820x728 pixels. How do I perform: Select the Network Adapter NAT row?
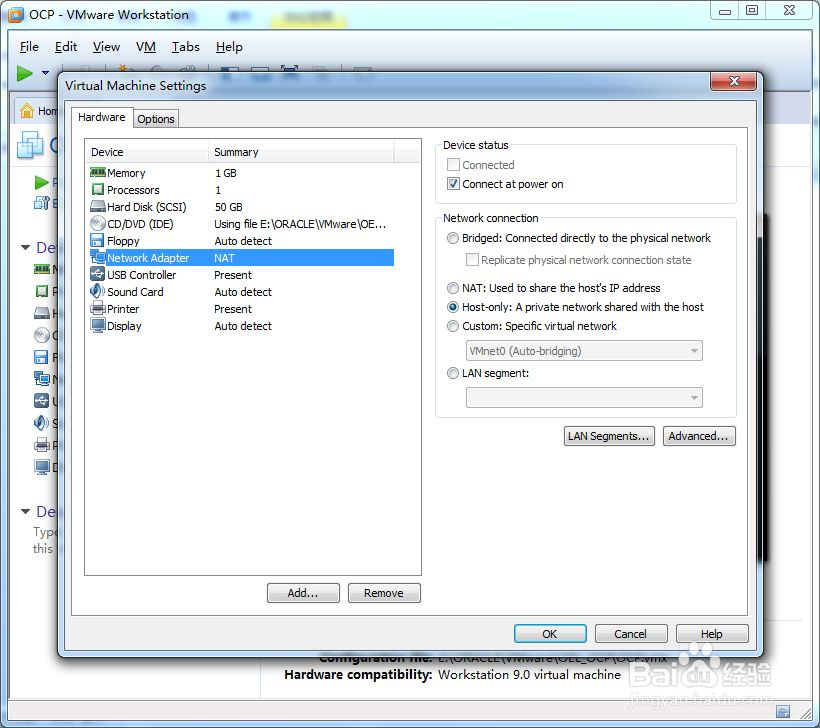click(x=242, y=257)
